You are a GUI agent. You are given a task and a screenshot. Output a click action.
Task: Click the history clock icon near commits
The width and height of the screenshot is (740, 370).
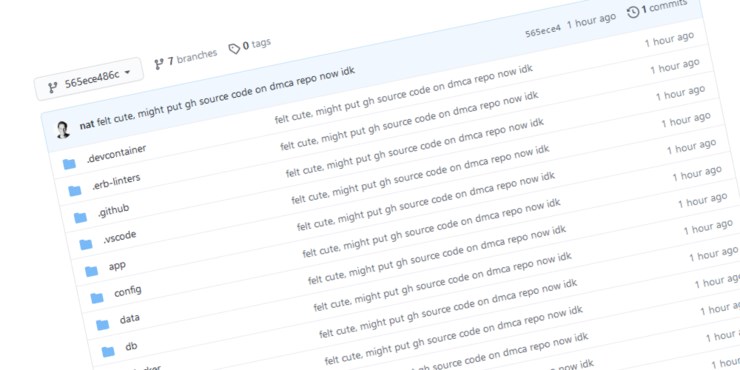[633, 12]
